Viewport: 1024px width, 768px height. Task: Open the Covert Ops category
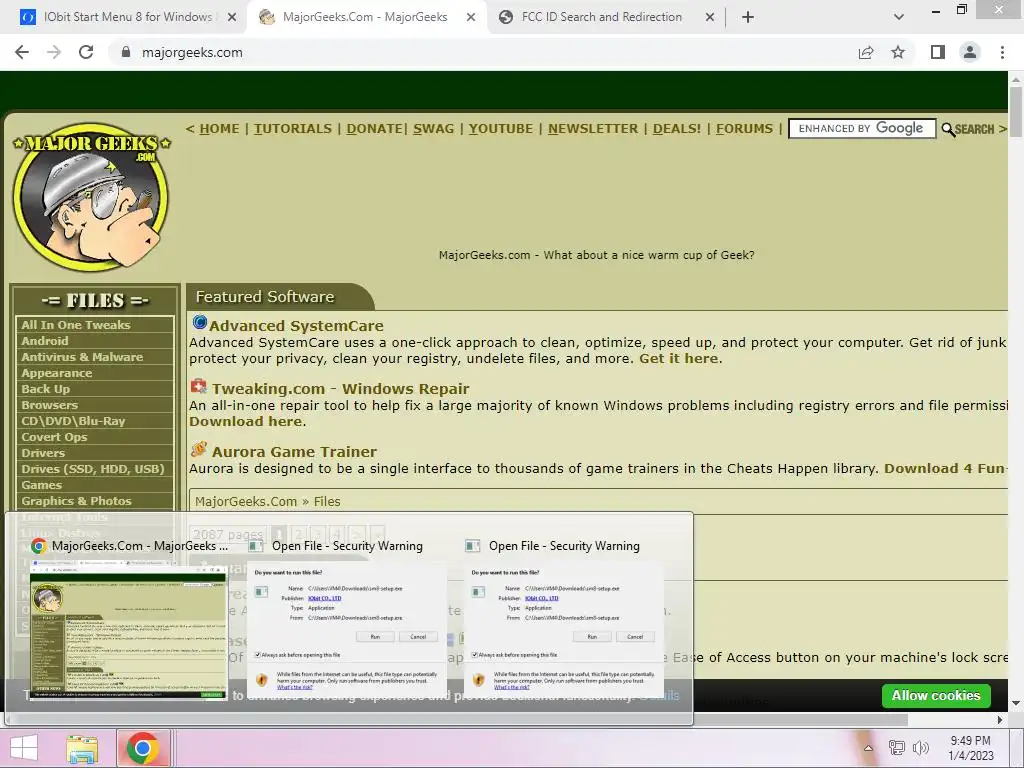(95, 437)
